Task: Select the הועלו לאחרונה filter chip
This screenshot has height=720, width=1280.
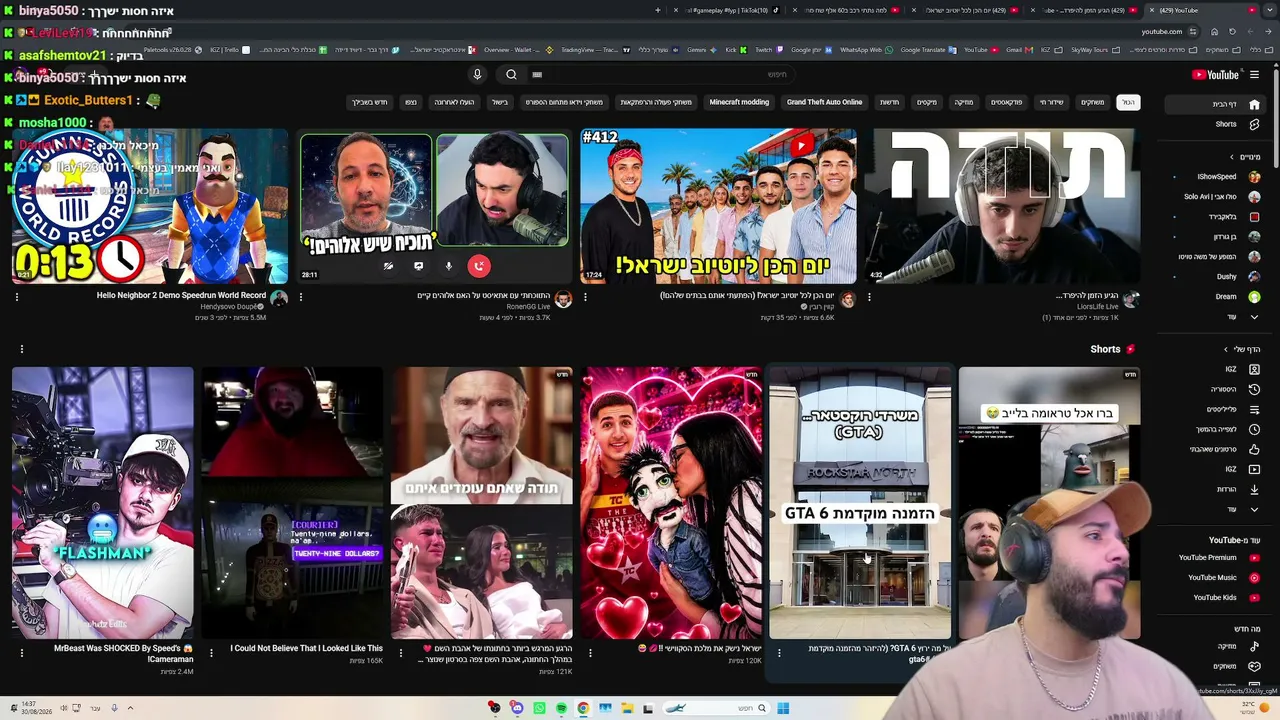Action: (x=454, y=102)
